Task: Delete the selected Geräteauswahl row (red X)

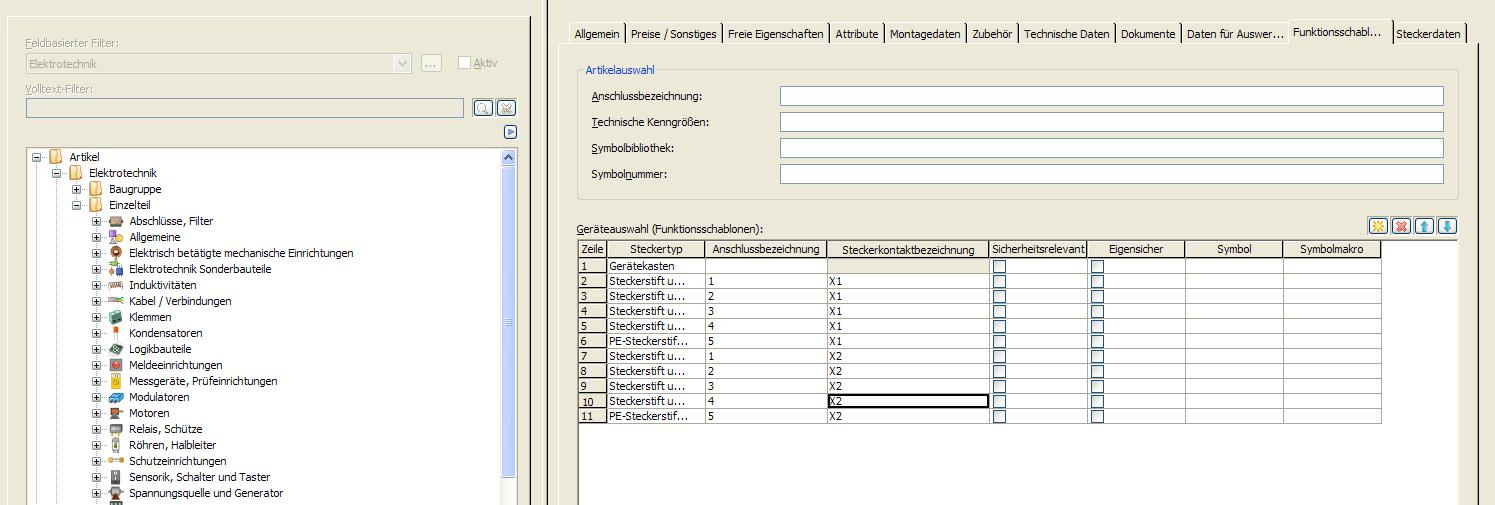Action: (1401, 226)
